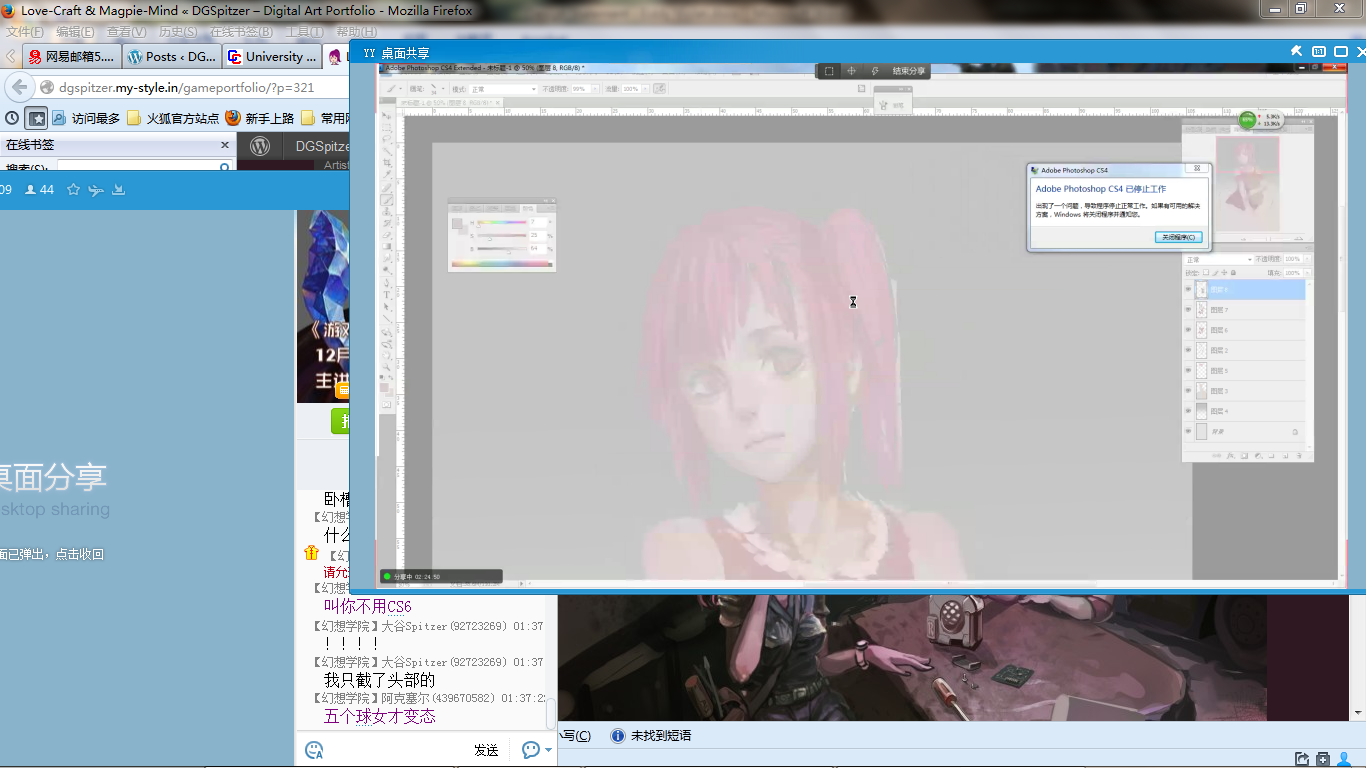Click the tab strip scroll-left arrow
Viewport: 1366px width, 768px height.
coord(10,56)
